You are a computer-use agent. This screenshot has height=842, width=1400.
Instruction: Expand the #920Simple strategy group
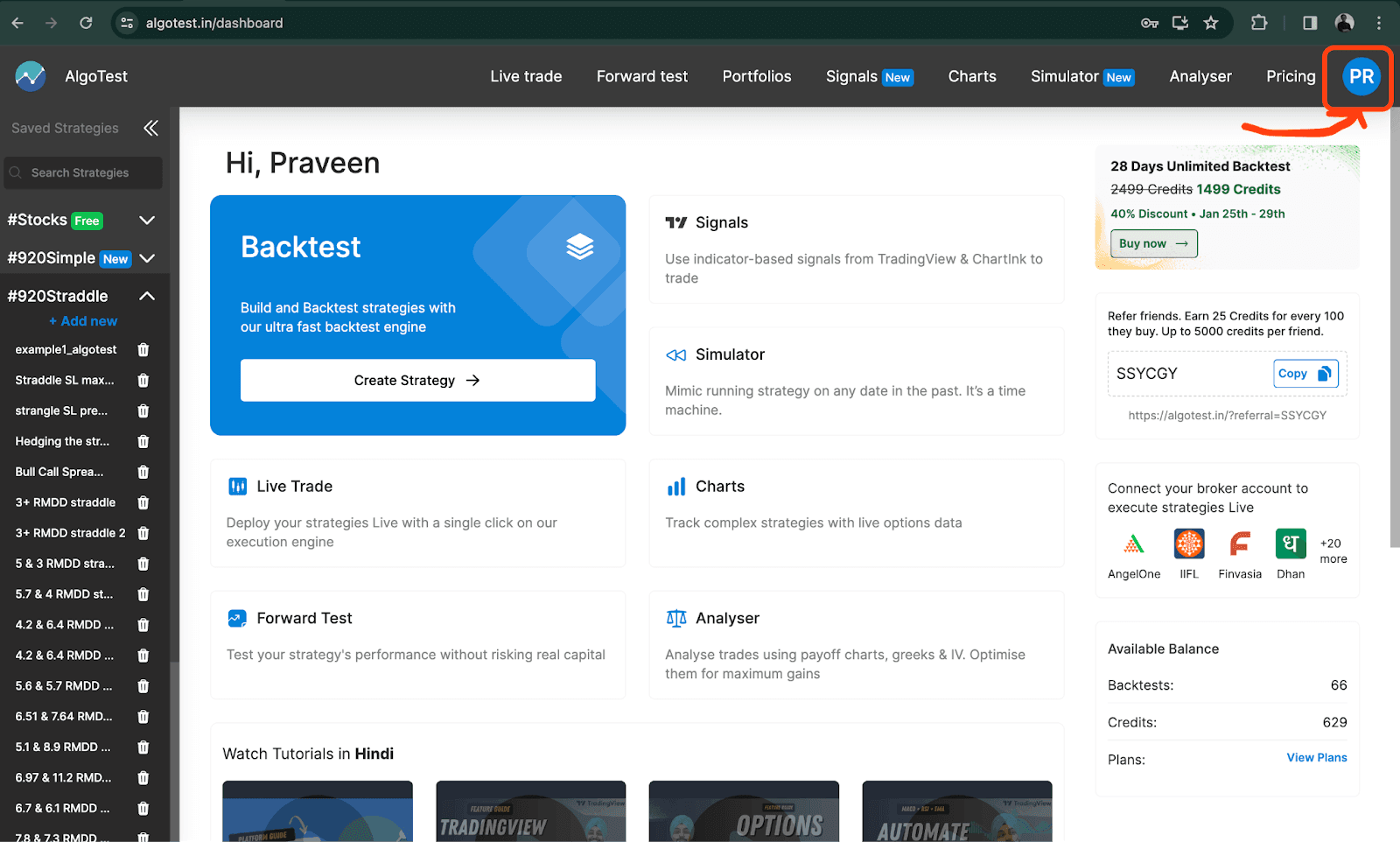pyautogui.click(x=147, y=258)
